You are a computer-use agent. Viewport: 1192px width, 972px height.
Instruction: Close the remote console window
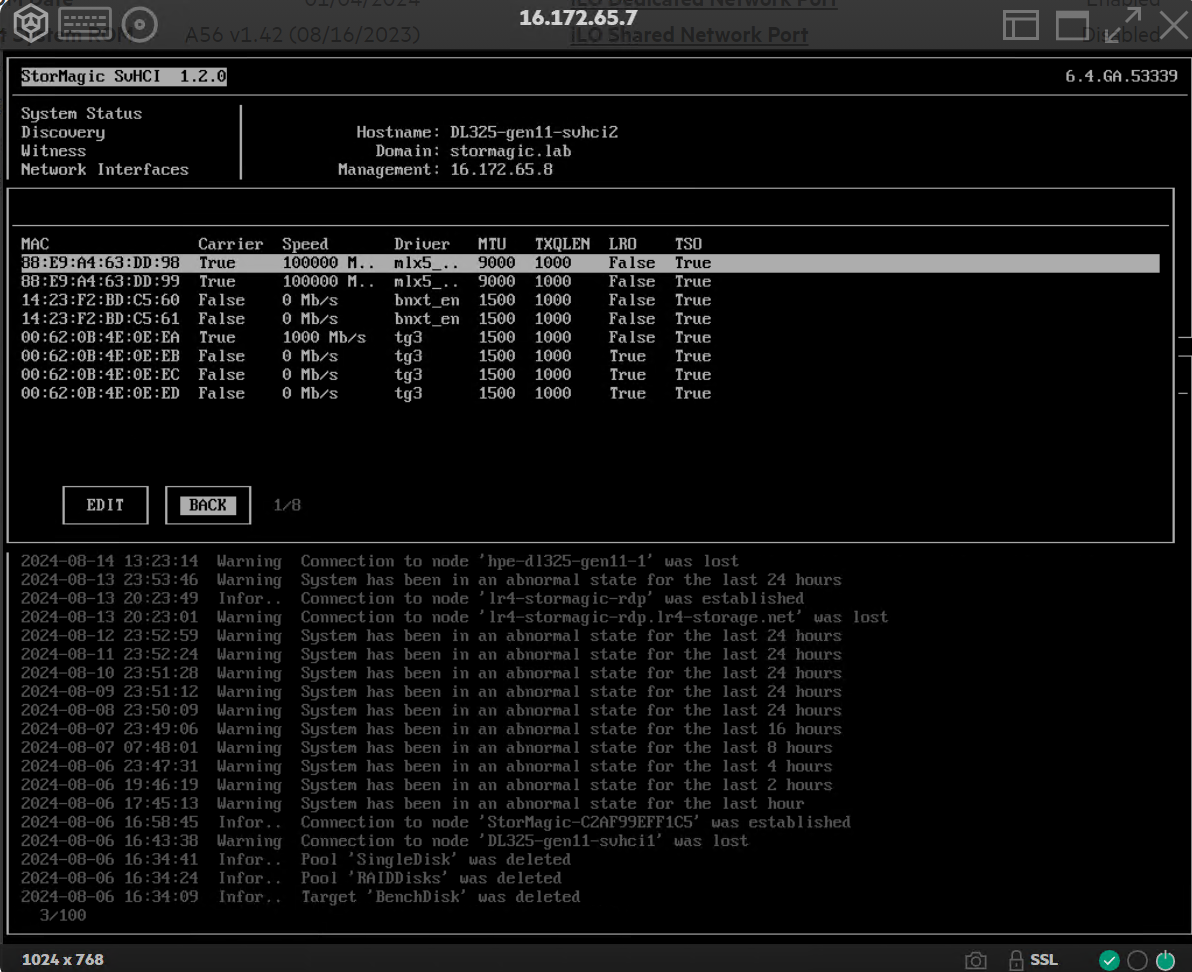click(1174, 24)
